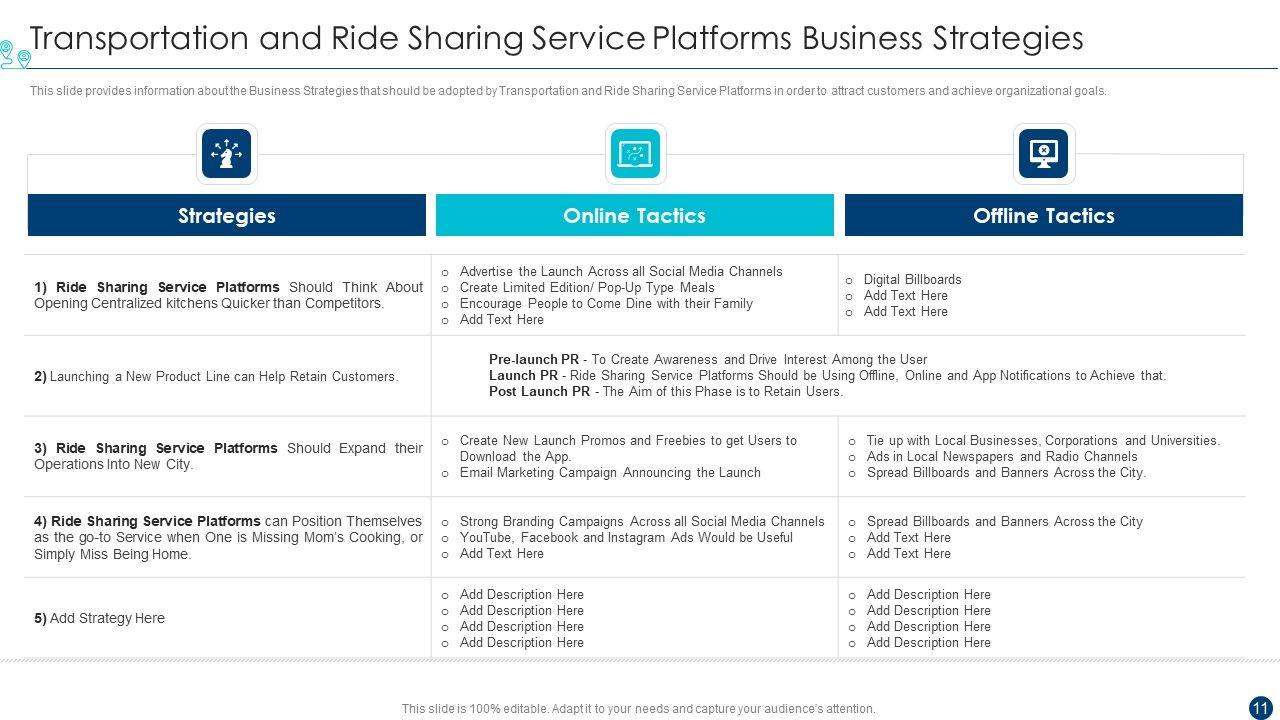Click "YouTube, Facebook and Instagram Ads Would be Useful"
1280x720 pixels.
click(x=626, y=538)
